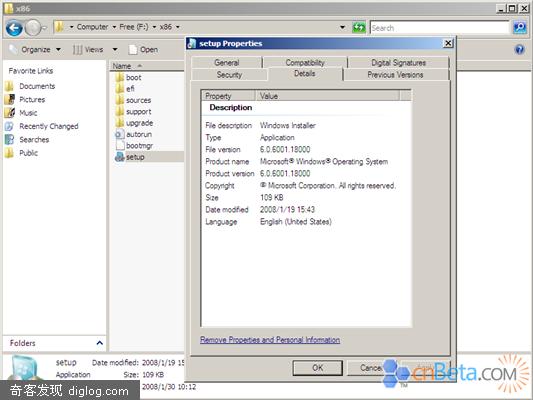
Task: Click the Value column header
Action: coord(328,96)
